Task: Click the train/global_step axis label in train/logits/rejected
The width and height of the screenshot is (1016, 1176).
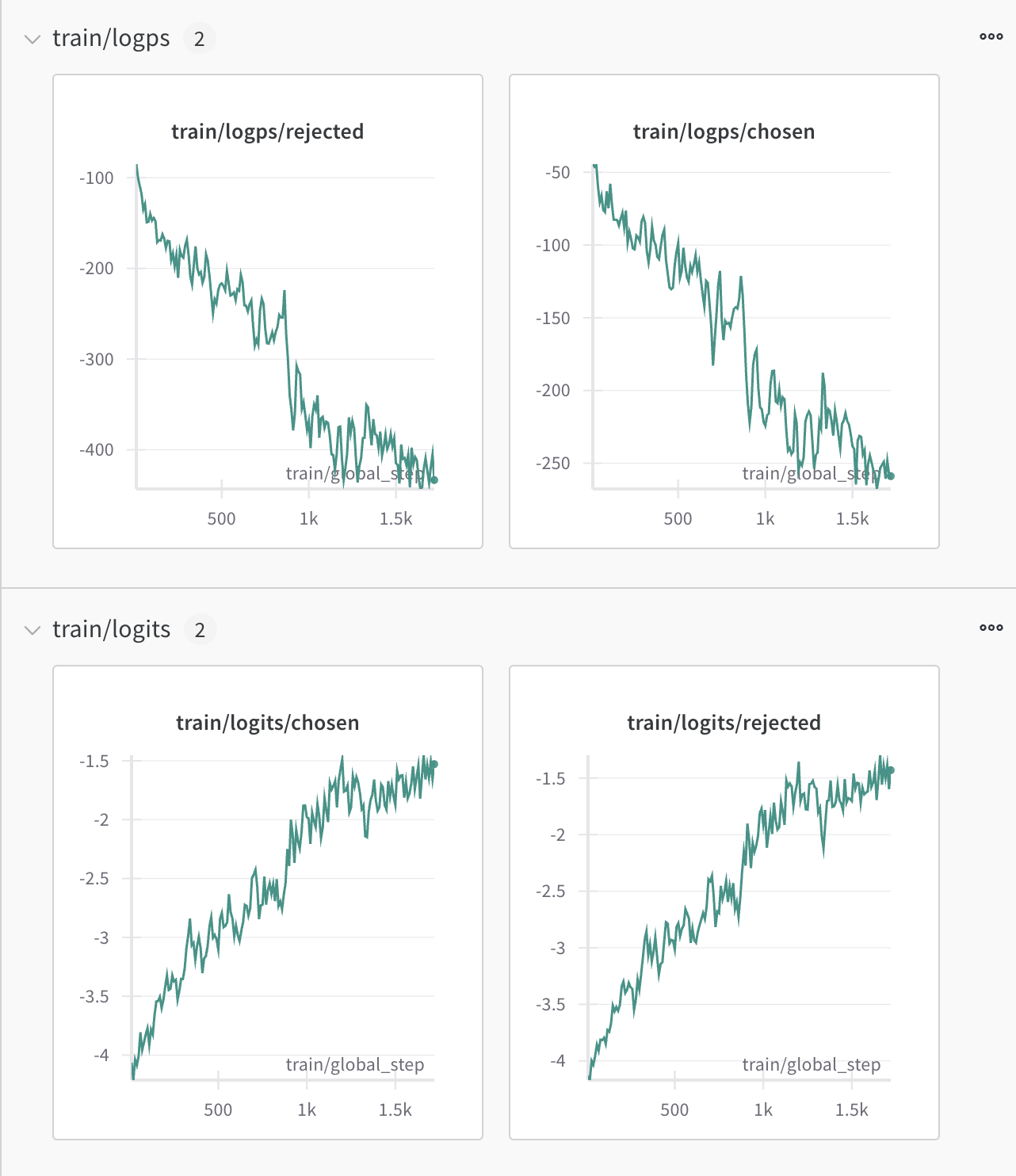Action: pos(811,1065)
